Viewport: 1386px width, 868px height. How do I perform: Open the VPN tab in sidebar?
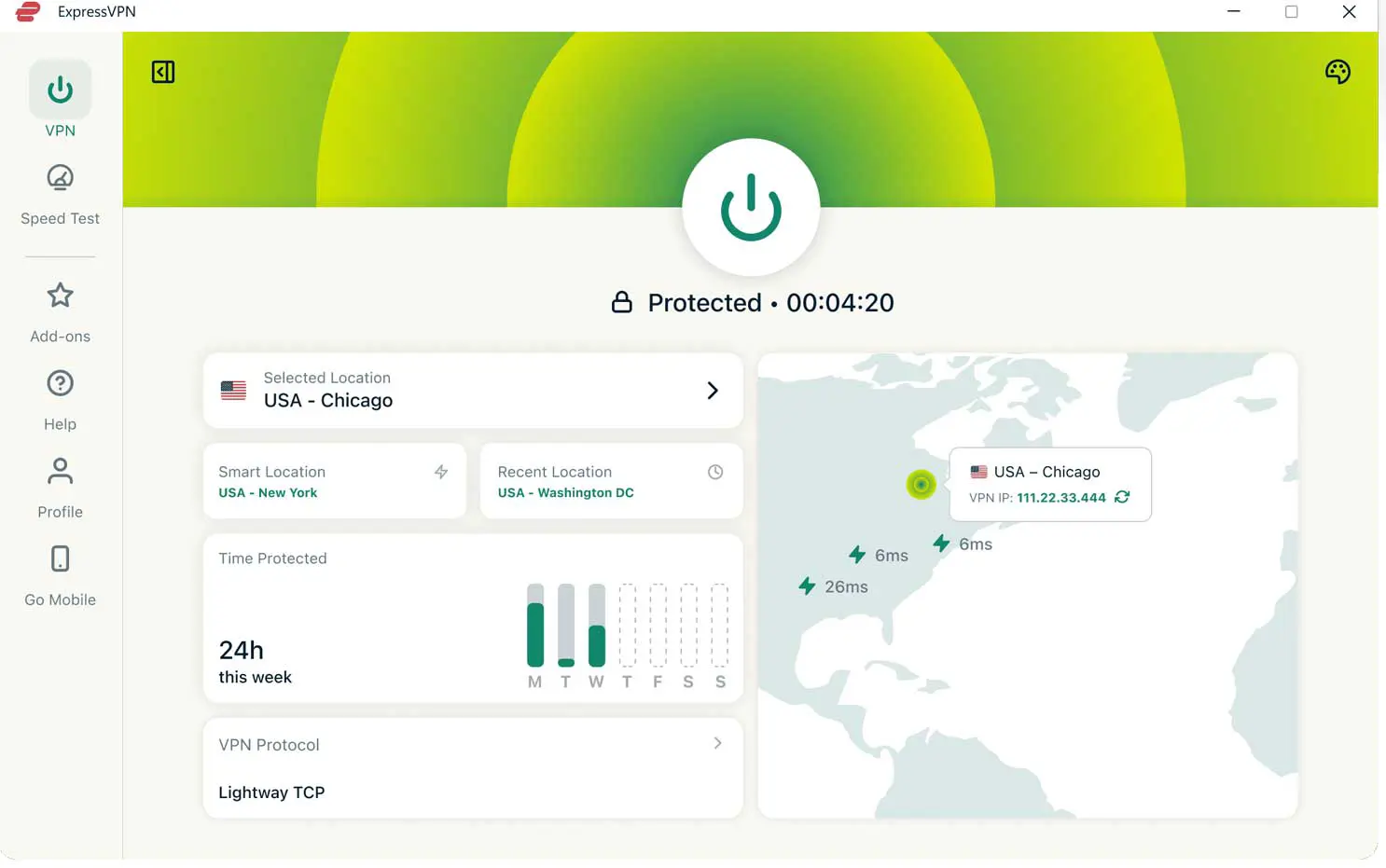click(x=60, y=100)
